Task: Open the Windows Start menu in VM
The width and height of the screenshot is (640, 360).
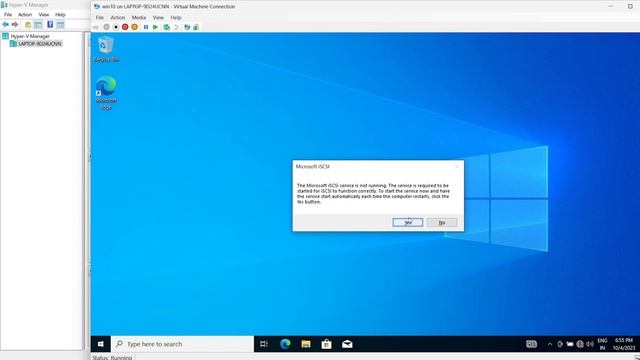Action: pyautogui.click(x=100, y=344)
